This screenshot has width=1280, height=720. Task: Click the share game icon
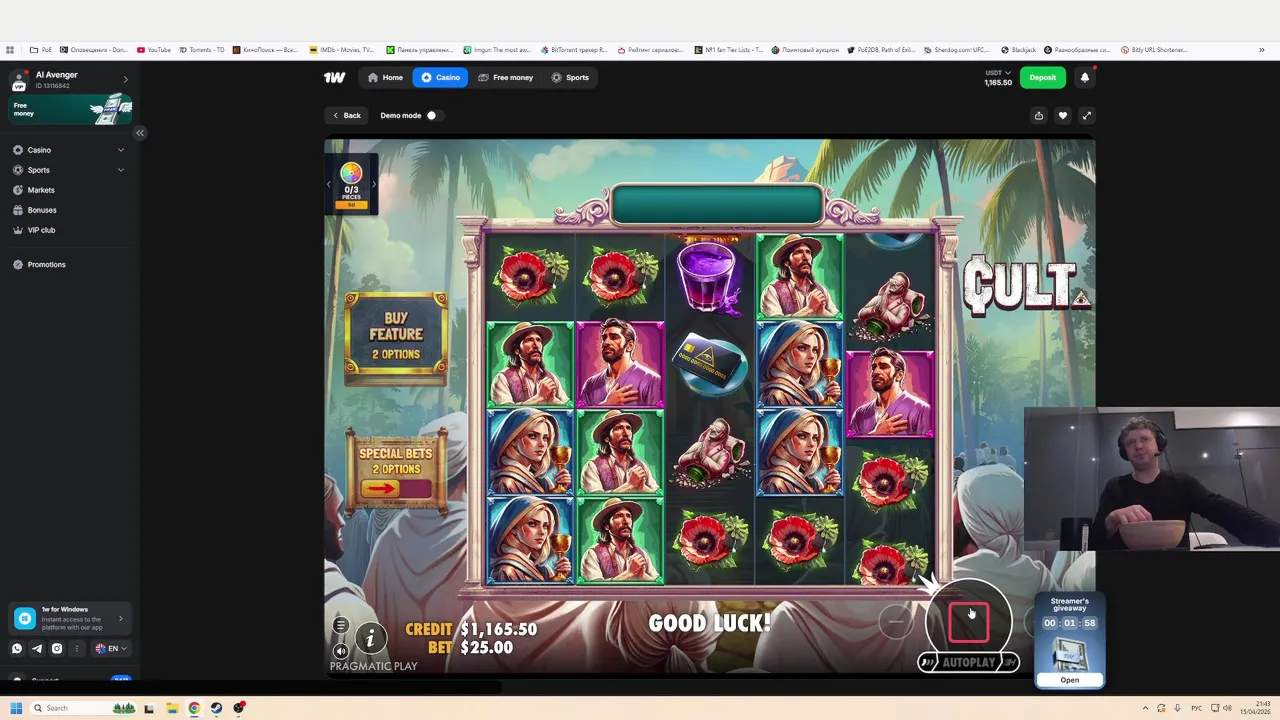tap(1039, 116)
